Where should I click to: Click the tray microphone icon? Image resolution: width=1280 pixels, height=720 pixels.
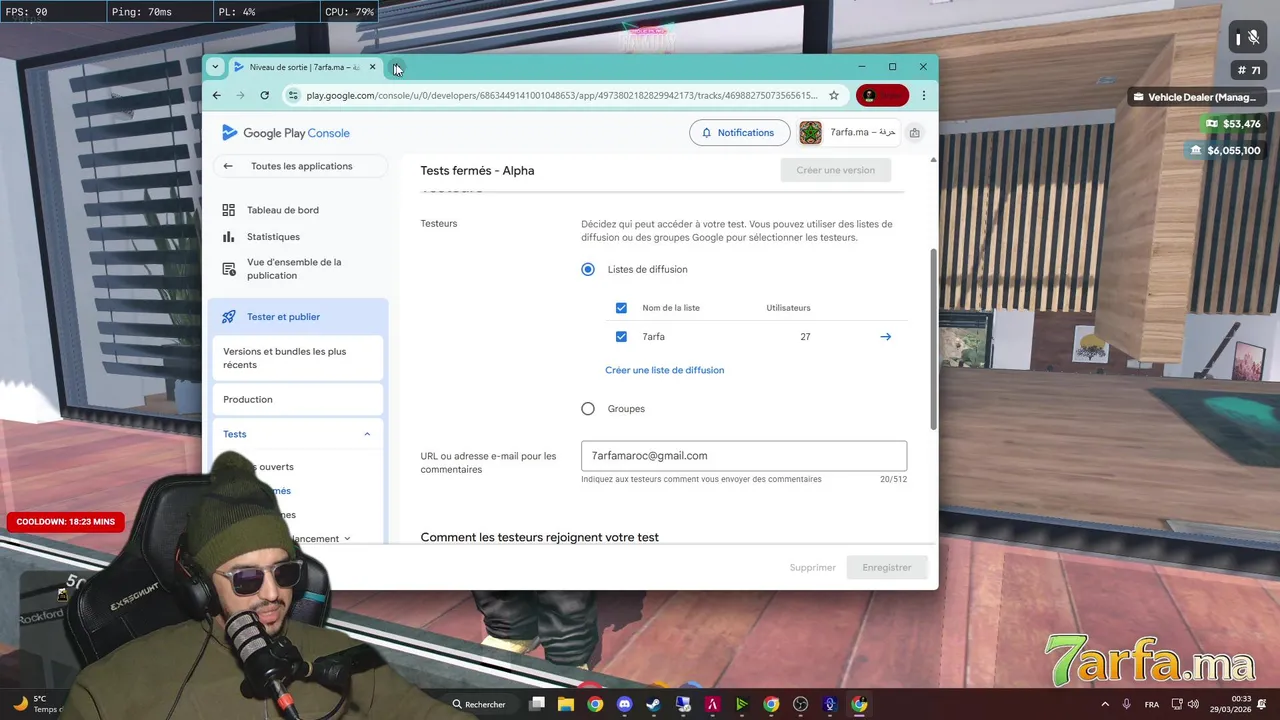(1127, 704)
